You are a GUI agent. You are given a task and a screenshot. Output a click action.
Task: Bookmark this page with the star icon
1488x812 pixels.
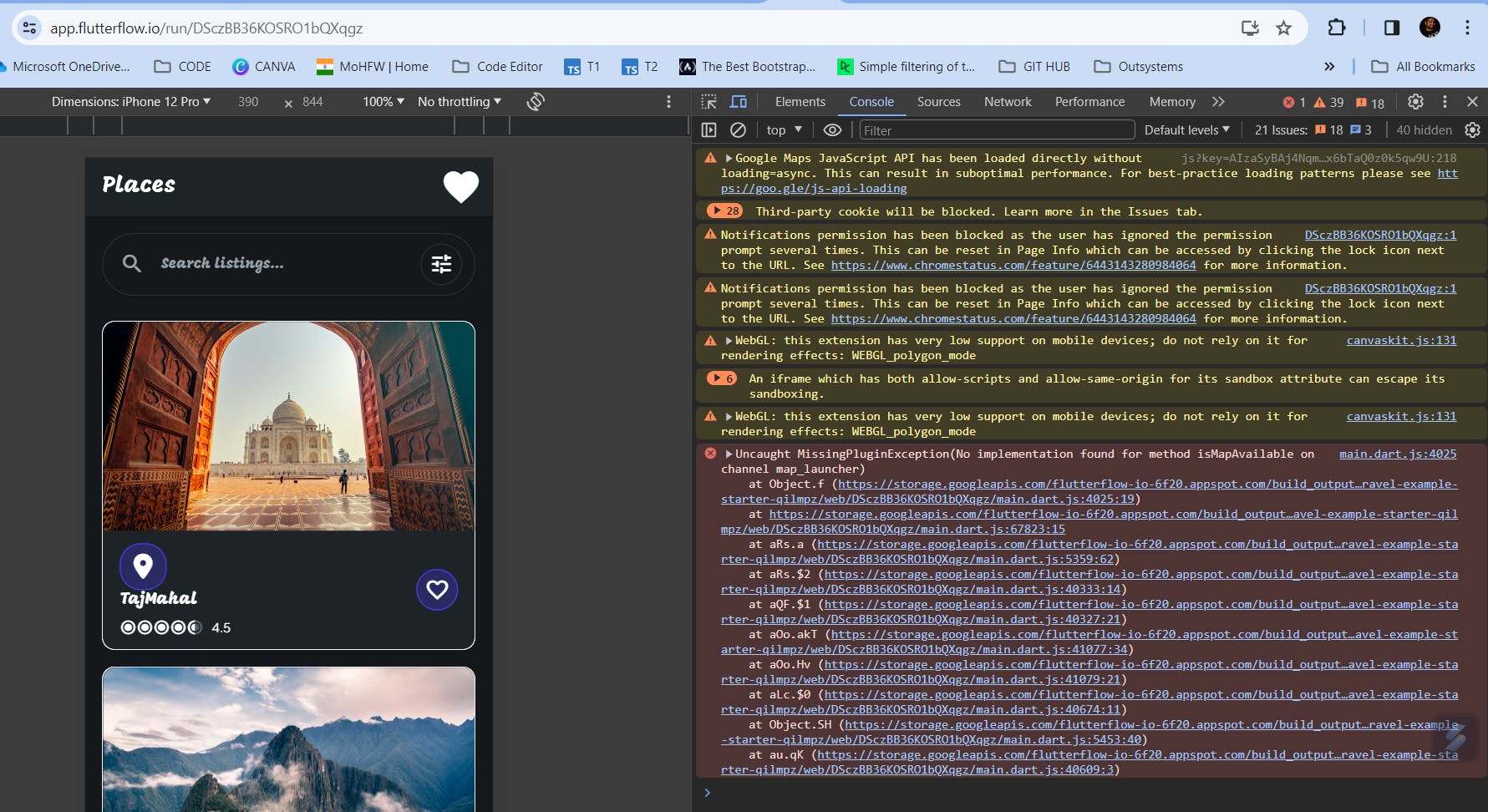pyautogui.click(x=1284, y=28)
